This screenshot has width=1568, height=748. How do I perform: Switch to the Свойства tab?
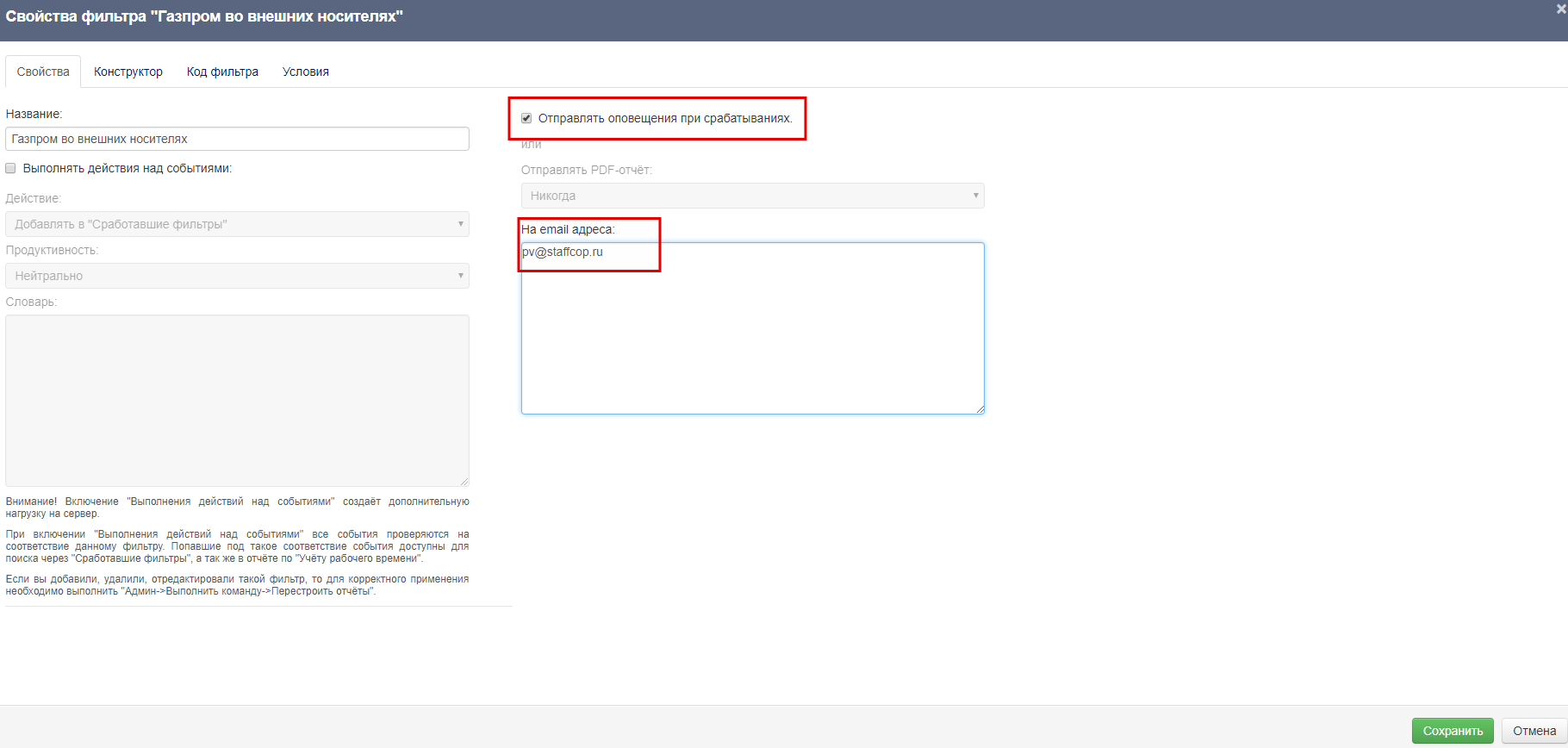[x=43, y=72]
